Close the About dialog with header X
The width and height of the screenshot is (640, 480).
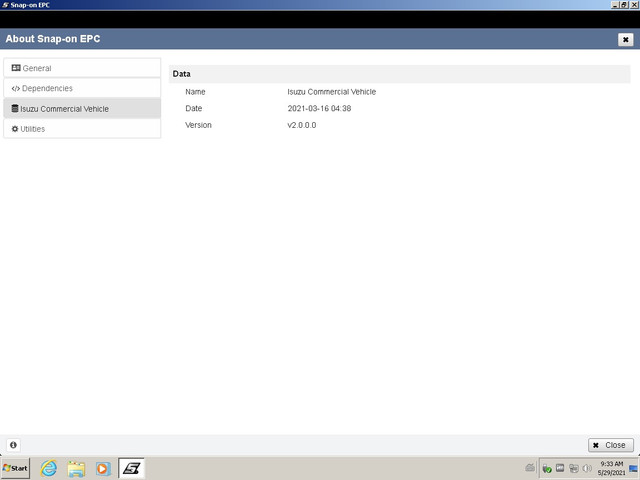(625, 40)
